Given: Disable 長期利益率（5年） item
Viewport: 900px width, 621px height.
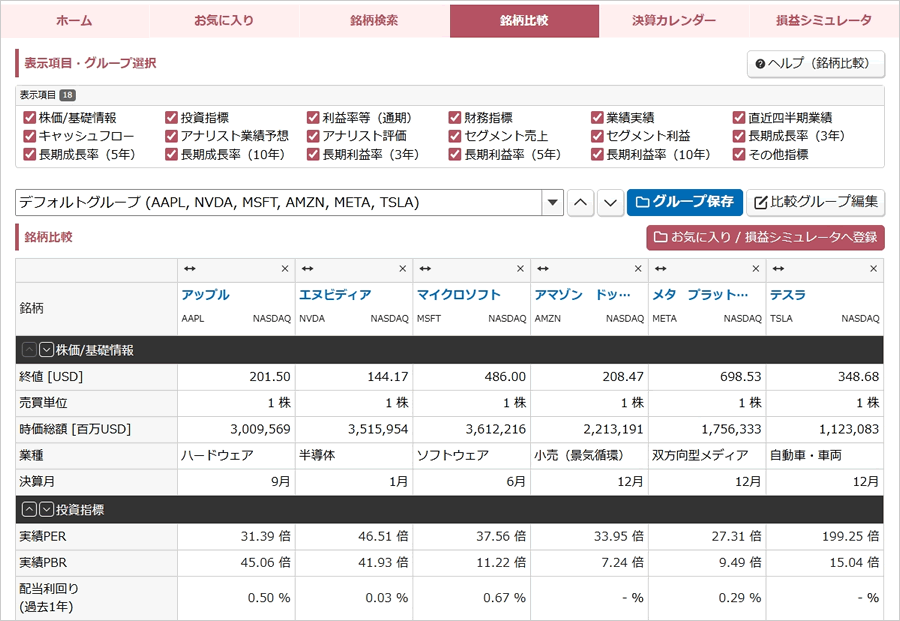Looking at the screenshot, I should [455, 154].
